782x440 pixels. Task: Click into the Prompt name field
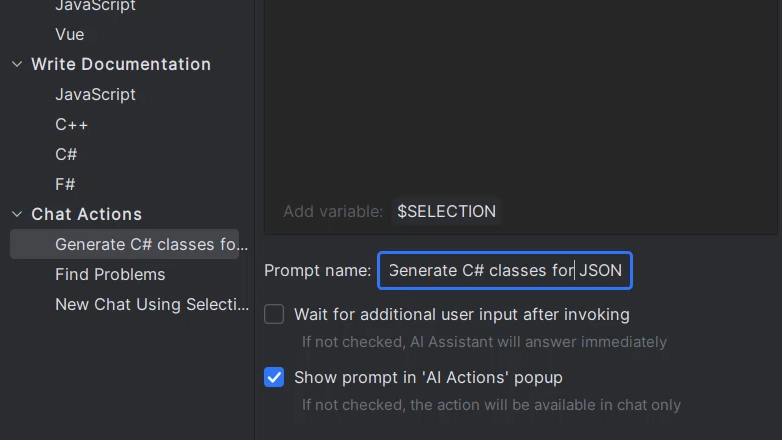click(x=504, y=270)
